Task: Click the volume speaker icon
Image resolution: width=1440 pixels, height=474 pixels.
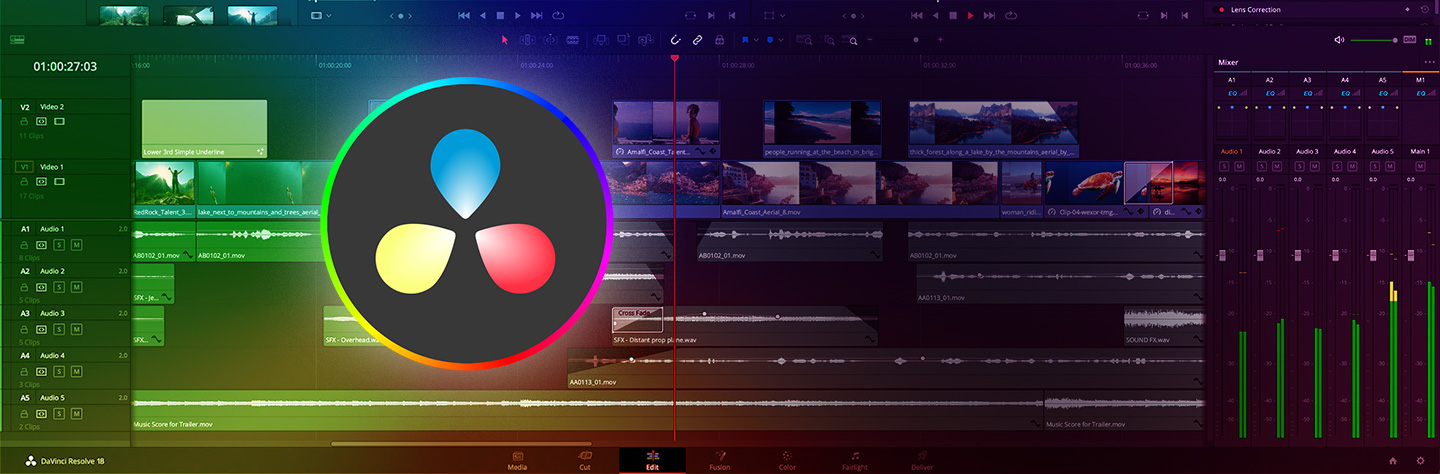Action: click(x=1340, y=39)
